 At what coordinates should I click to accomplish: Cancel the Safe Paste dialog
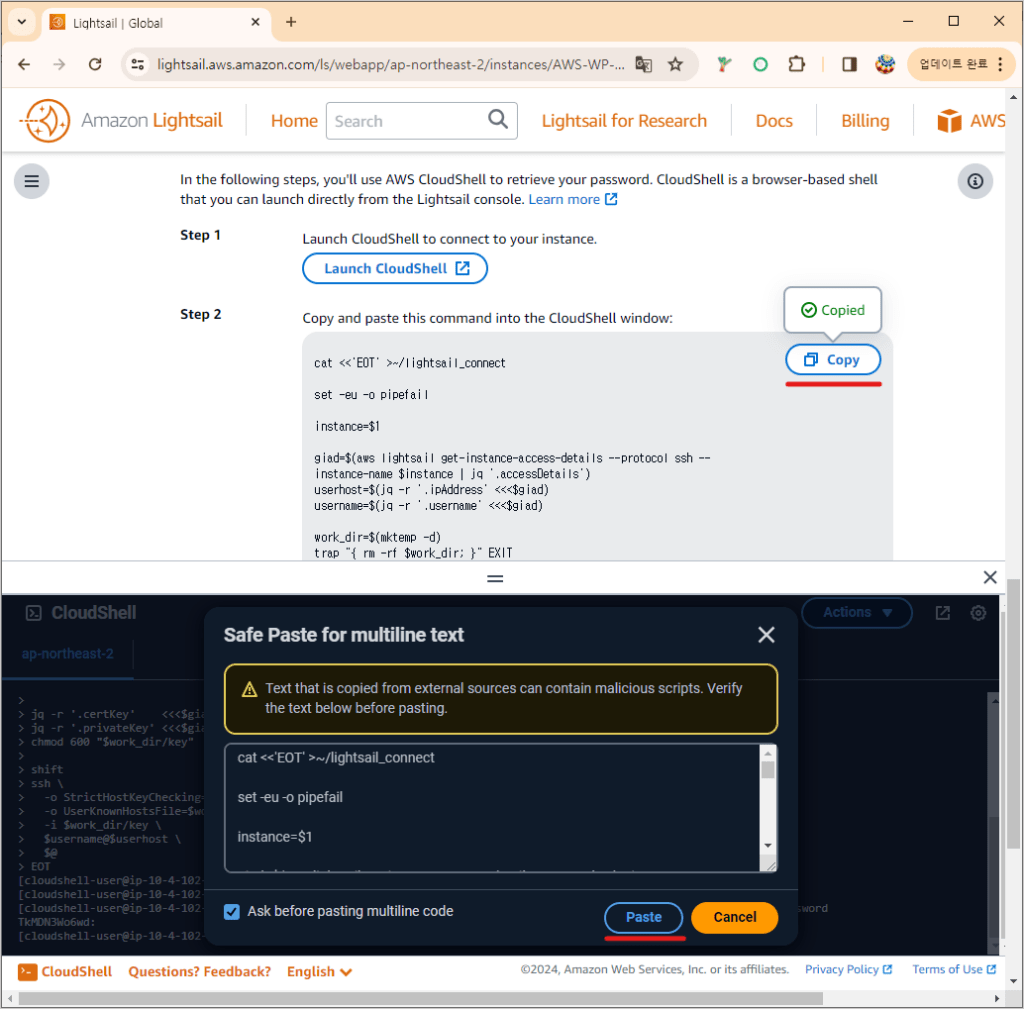[735, 917]
